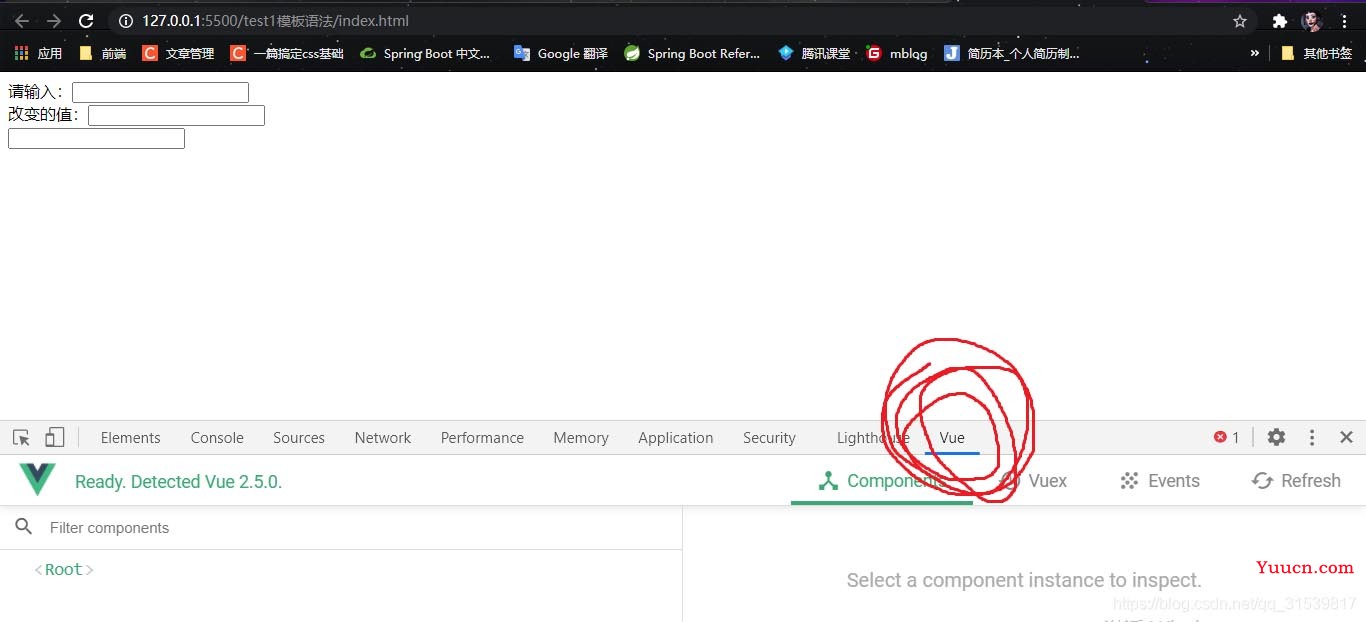Screen dimensions: 1366x622
Task: Open the 前端 bookmark folder
Action: 102,53
